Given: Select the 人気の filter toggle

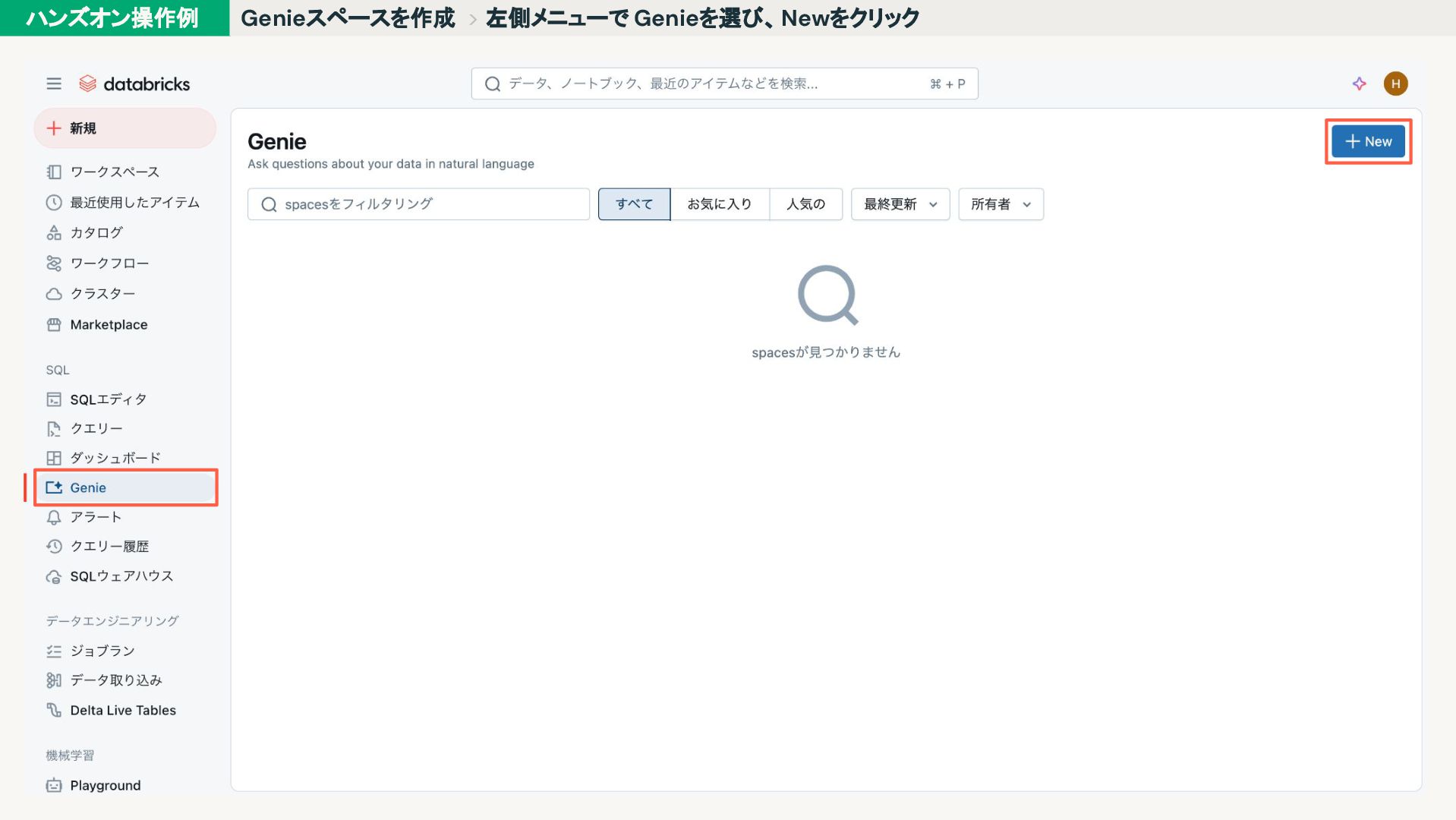Looking at the screenshot, I should (805, 204).
